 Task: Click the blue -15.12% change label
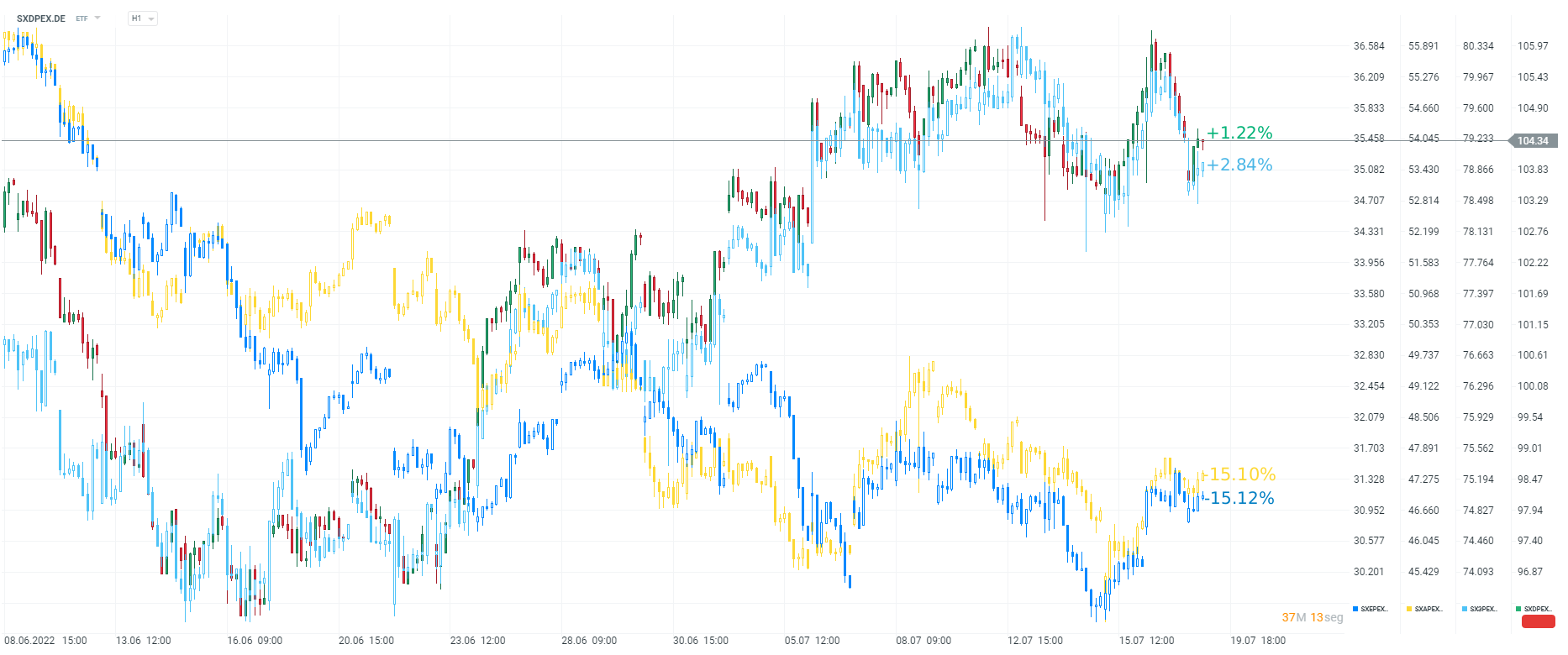[1240, 498]
